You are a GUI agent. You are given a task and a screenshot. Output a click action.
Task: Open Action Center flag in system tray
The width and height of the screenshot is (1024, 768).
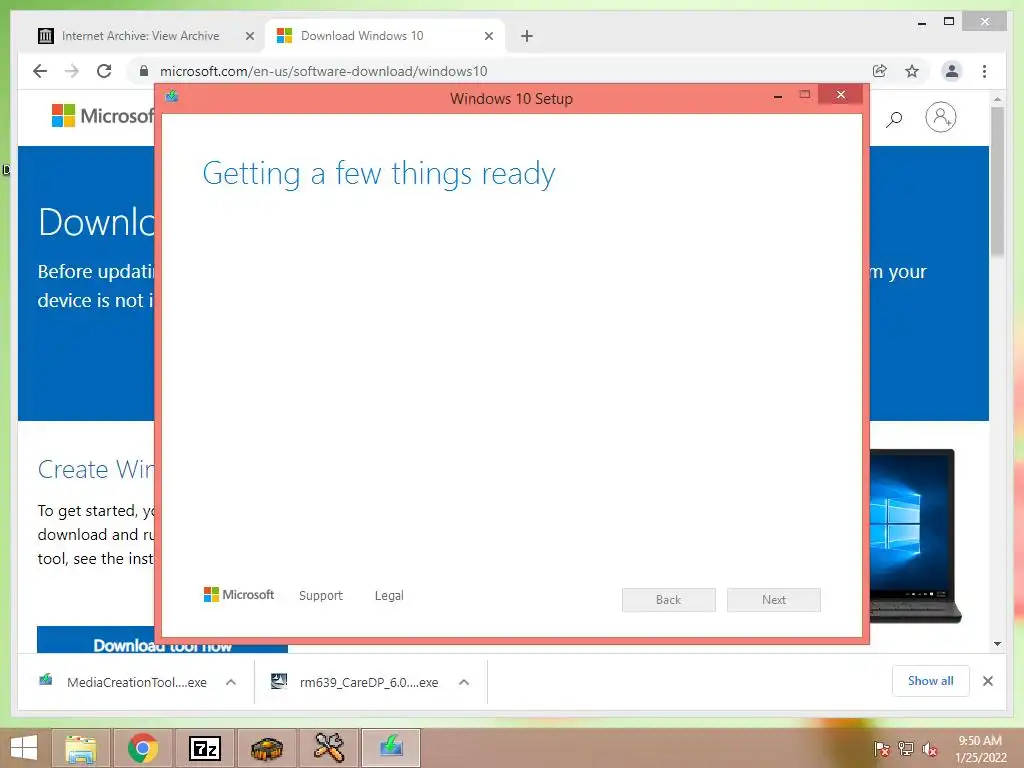pos(882,749)
